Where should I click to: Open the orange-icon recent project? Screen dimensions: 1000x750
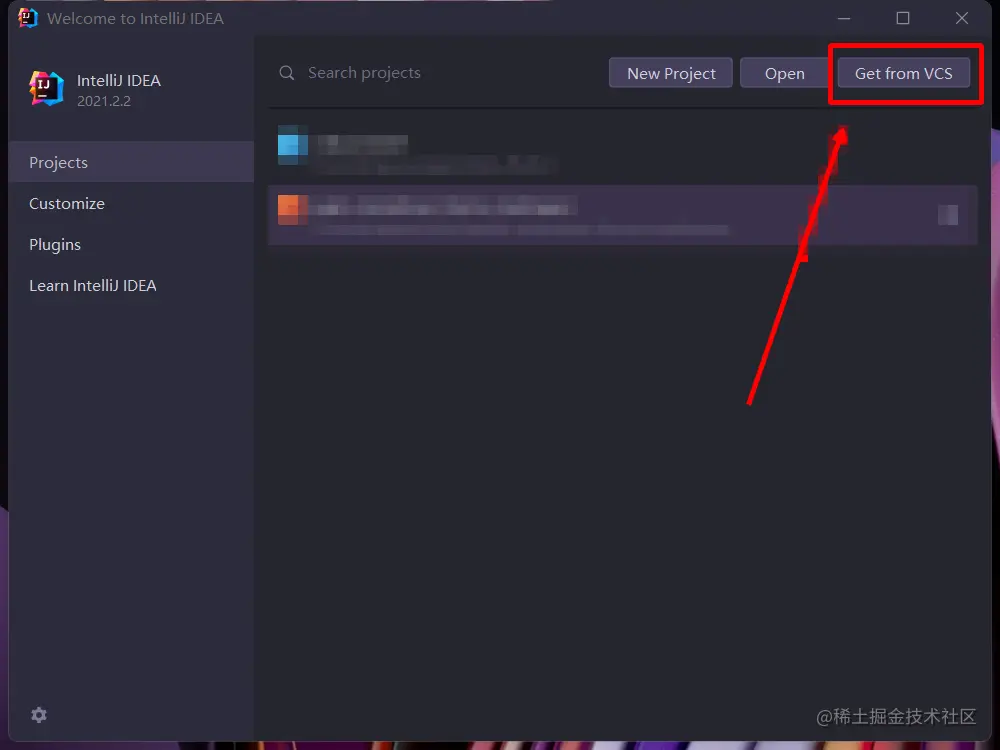tap(622, 215)
